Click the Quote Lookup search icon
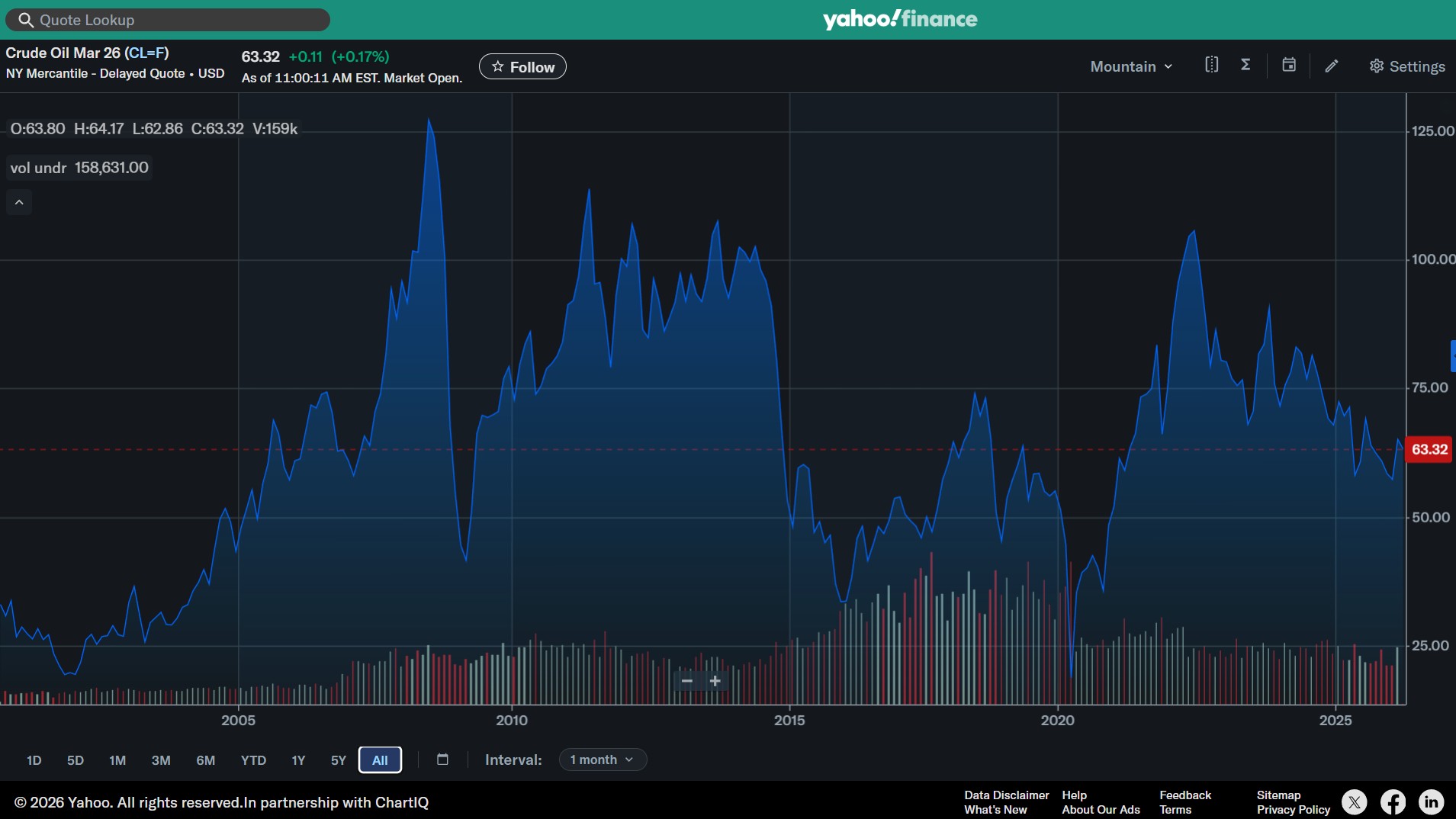The width and height of the screenshot is (1456, 819). 26,20
